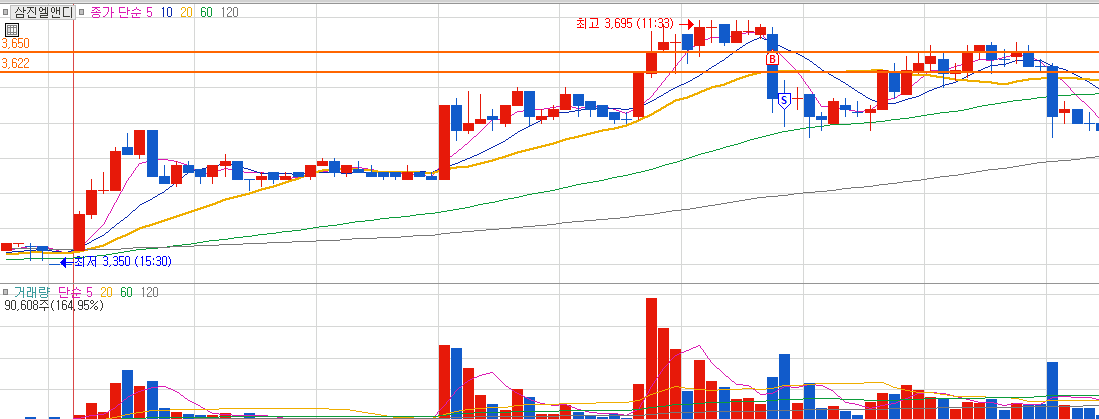Select the 거래량 volume indicator label
The height and width of the screenshot is (419, 1099).
32,291
